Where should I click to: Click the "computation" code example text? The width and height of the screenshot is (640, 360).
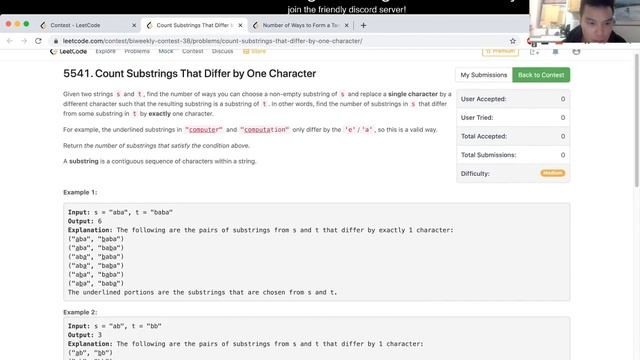[264, 129]
